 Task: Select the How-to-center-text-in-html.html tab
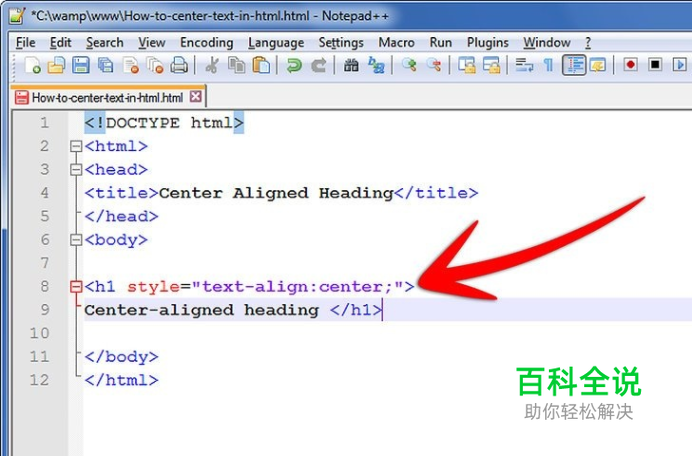(x=107, y=98)
